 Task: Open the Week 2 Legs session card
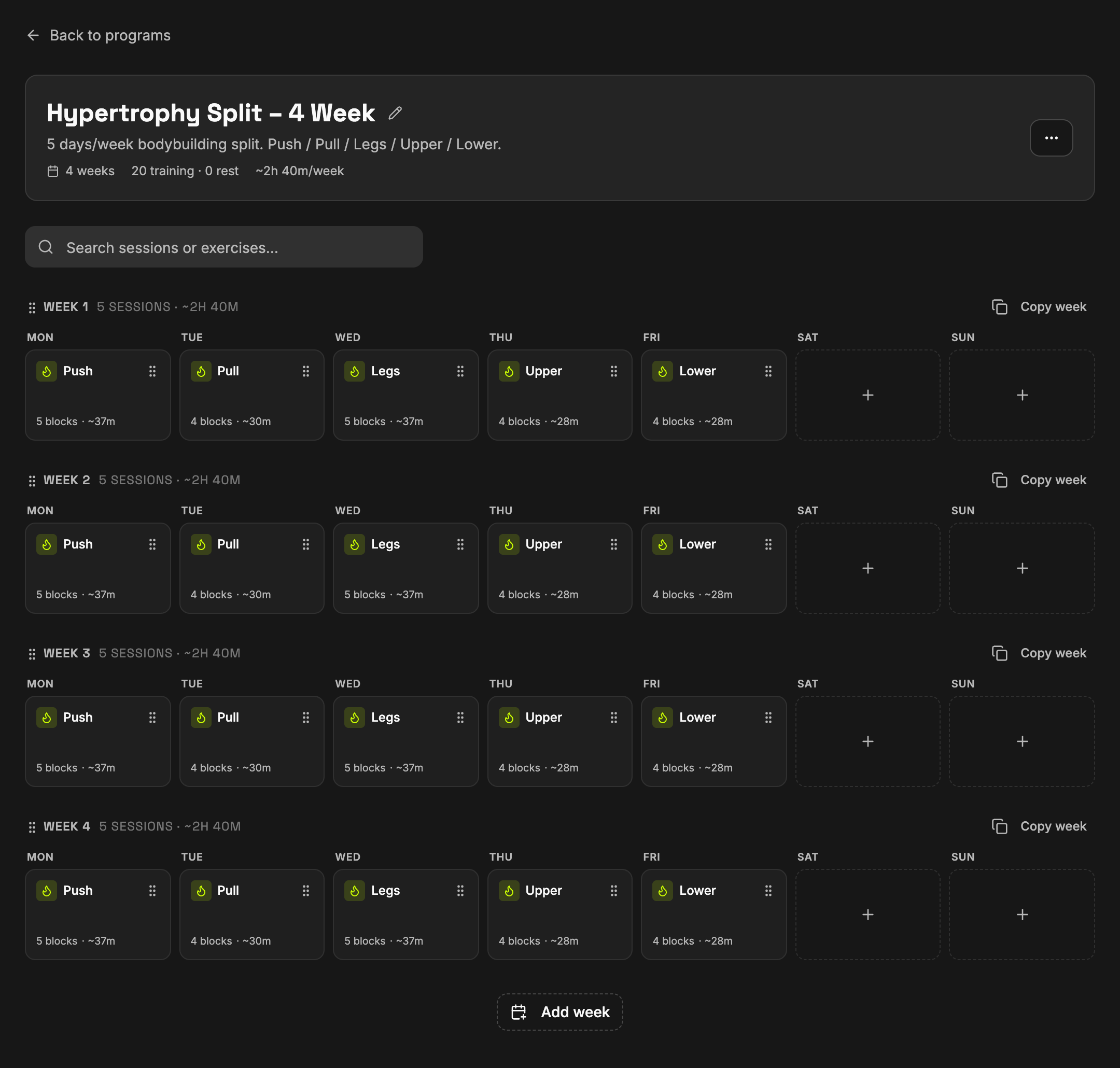coord(406,568)
